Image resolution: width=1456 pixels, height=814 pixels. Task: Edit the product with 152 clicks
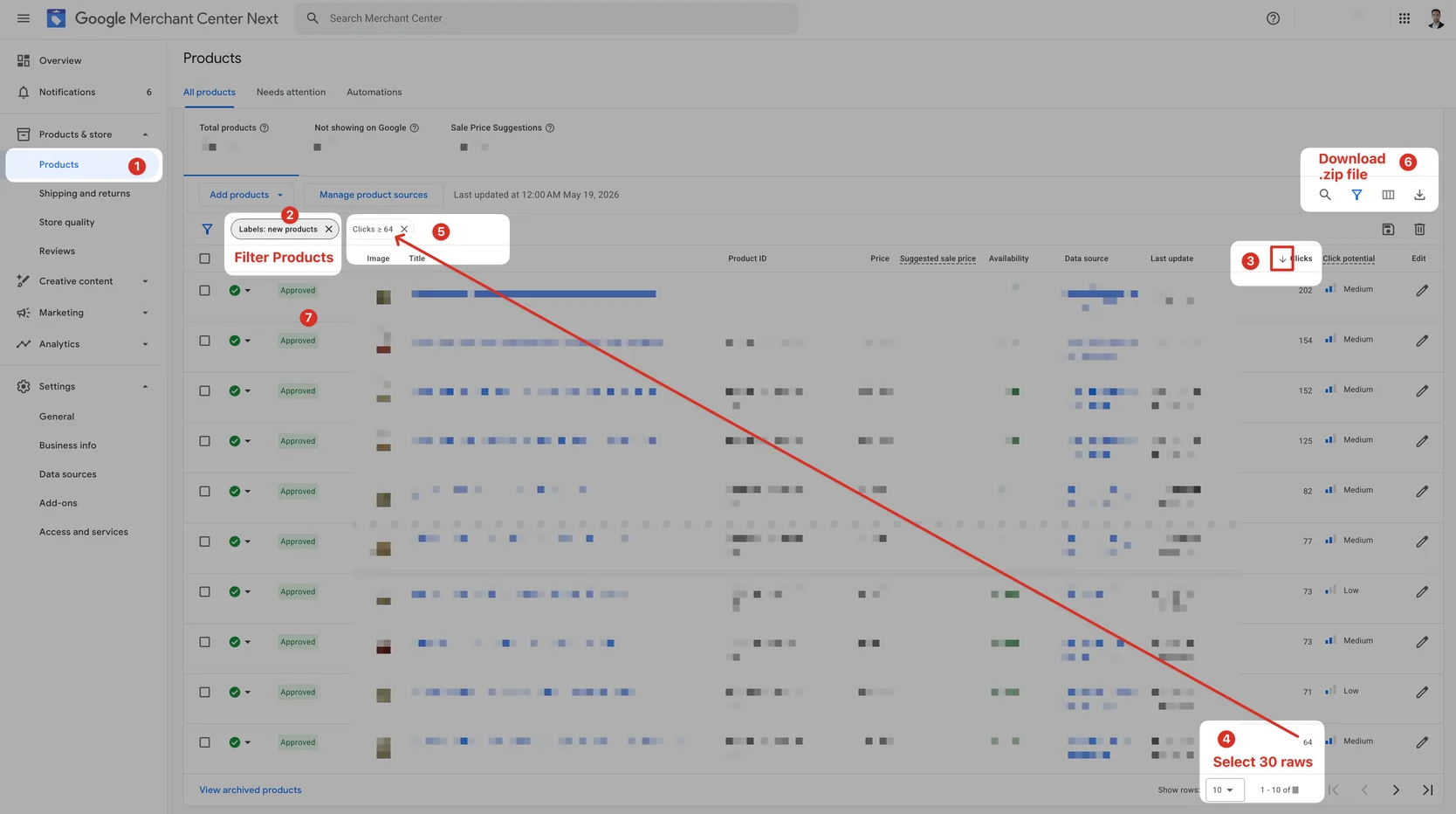(1422, 390)
